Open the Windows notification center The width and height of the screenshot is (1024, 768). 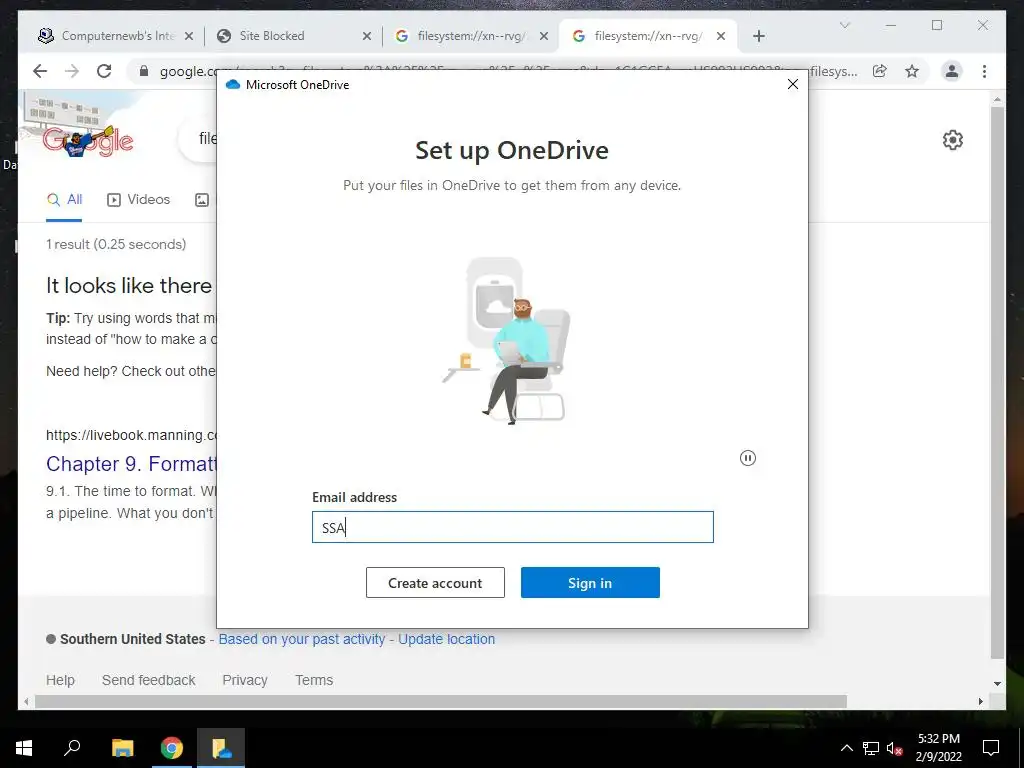[x=991, y=748]
